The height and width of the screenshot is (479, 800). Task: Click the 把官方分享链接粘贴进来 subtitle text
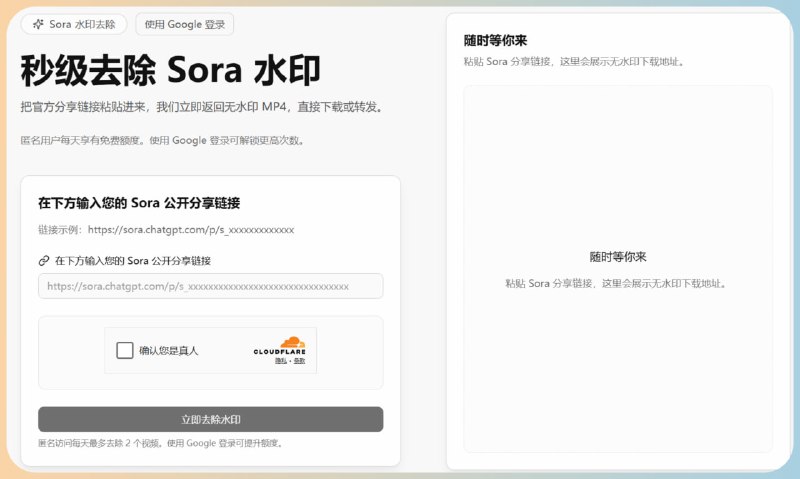pyautogui.click(x=202, y=107)
